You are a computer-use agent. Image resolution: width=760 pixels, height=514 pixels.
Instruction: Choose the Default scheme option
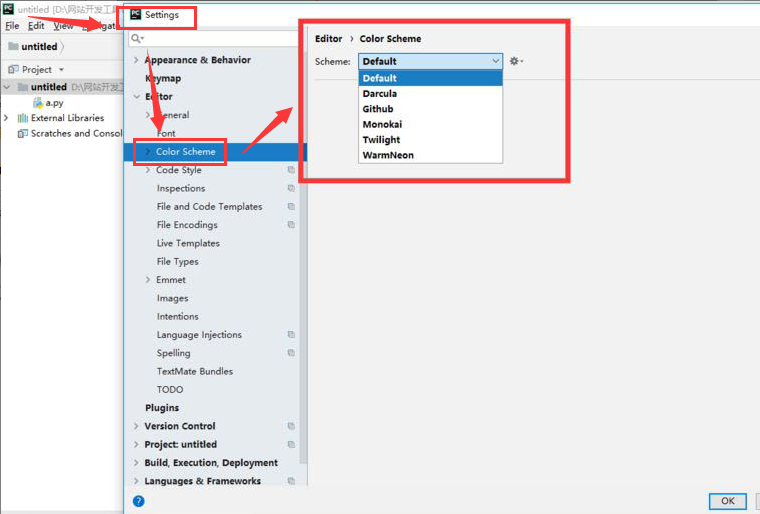[430, 78]
